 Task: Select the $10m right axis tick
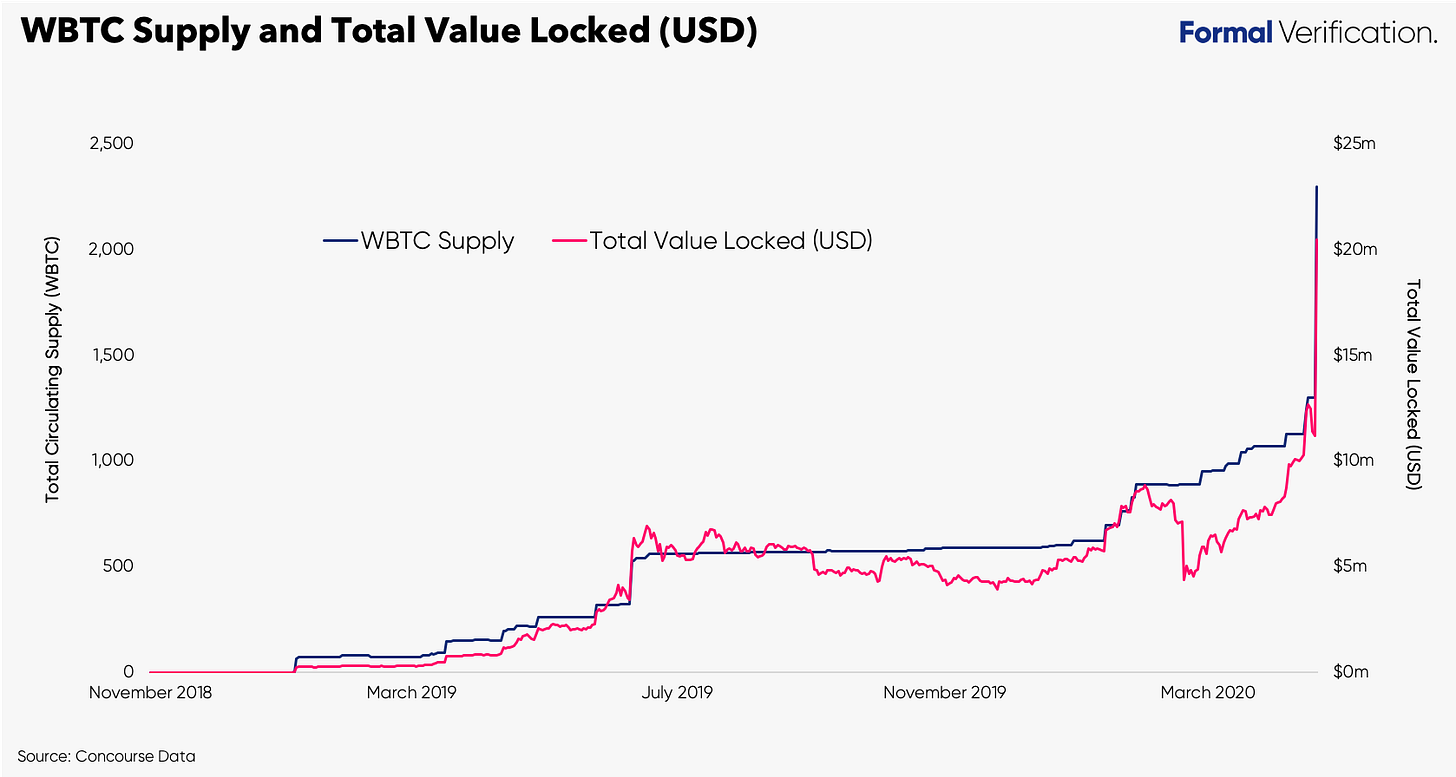1355,460
